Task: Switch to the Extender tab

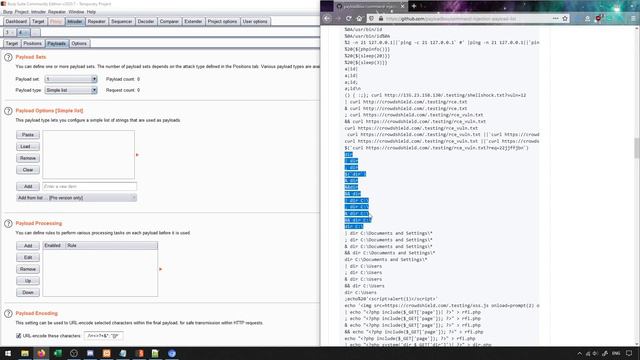Action: click(x=193, y=22)
